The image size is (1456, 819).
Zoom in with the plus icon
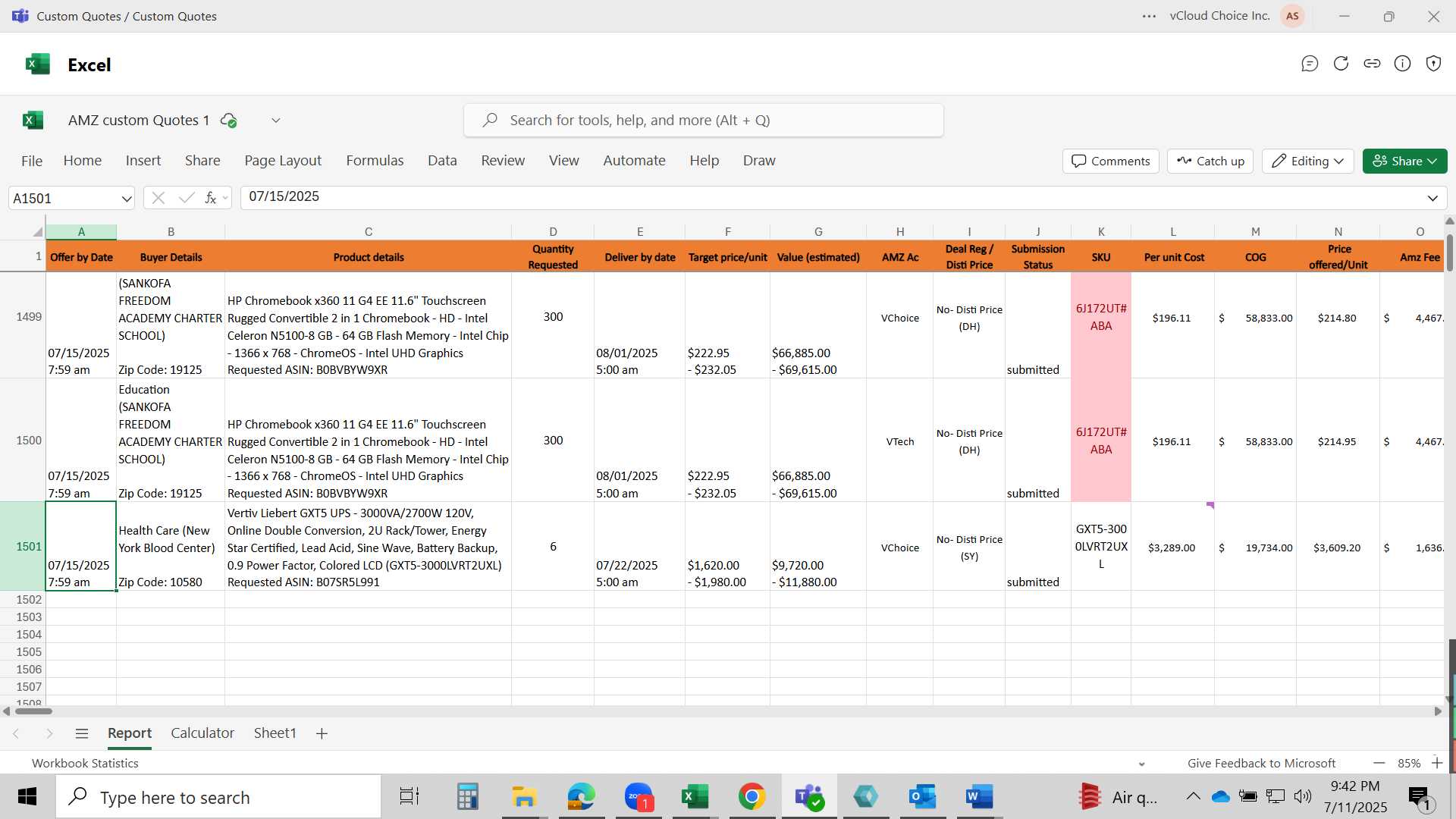(x=1437, y=763)
